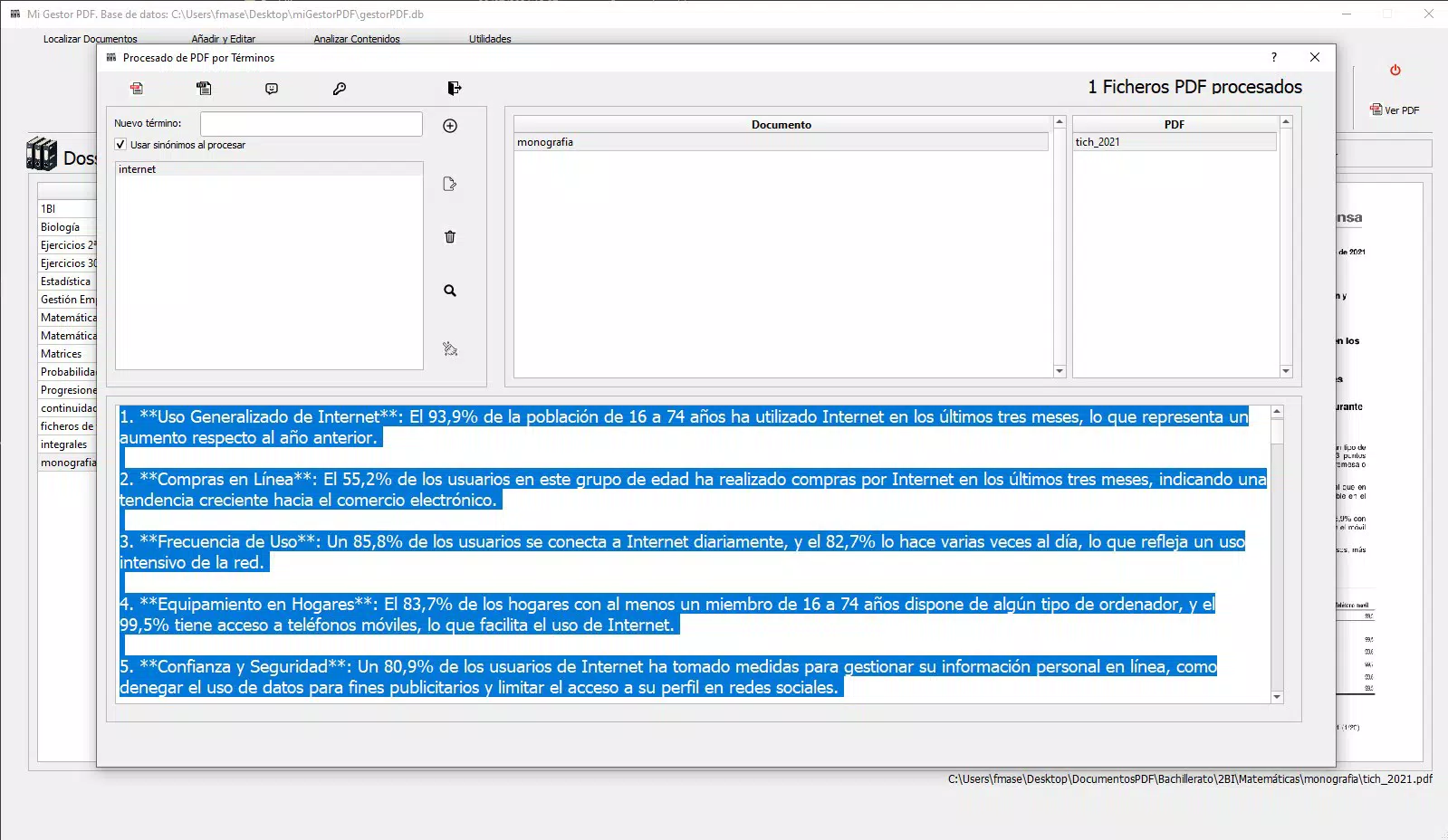
Task: Select the 'internet' term in the list
Action: pyautogui.click(x=269, y=169)
